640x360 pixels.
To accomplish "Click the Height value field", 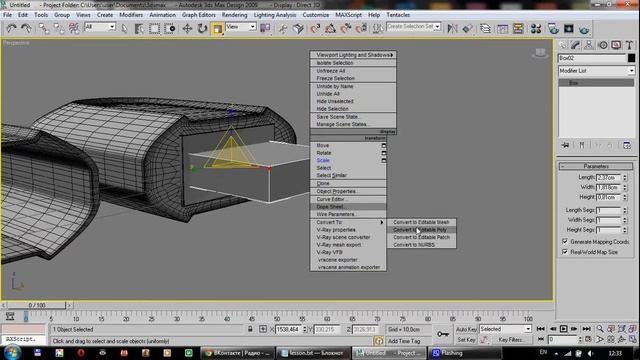I will click(609, 197).
